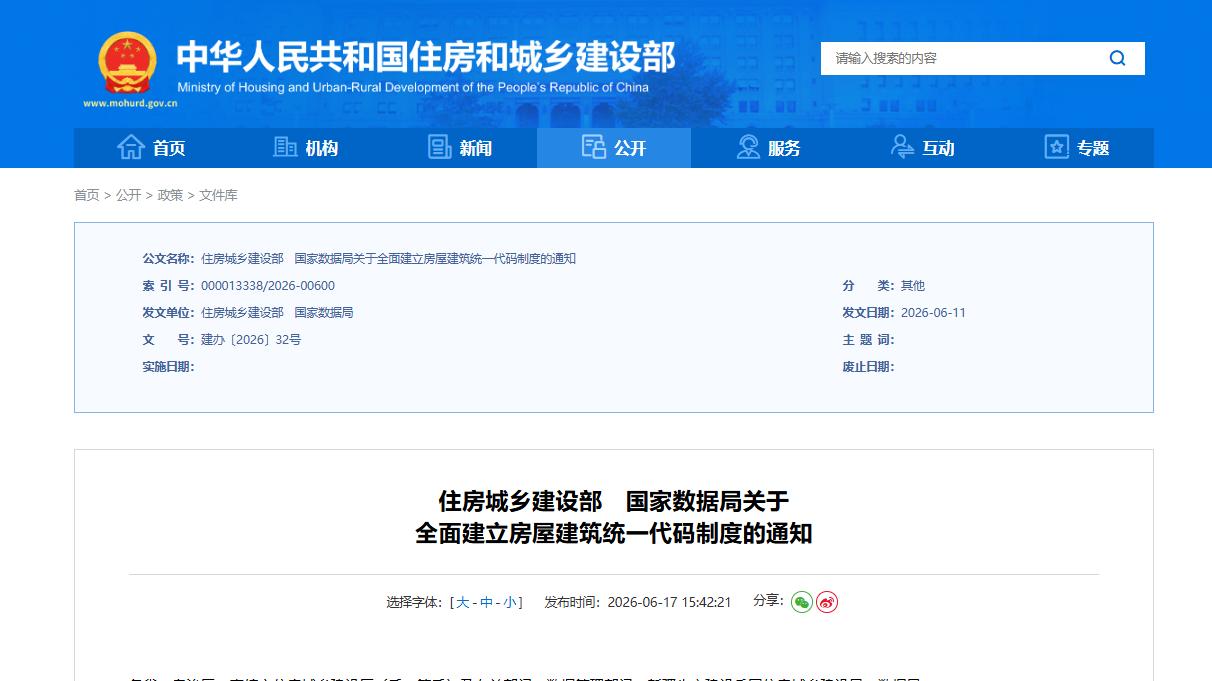
Task: Click the publish time 2026-06-17 15:42:21
Action: pyautogui.click(x=669, y=602)
